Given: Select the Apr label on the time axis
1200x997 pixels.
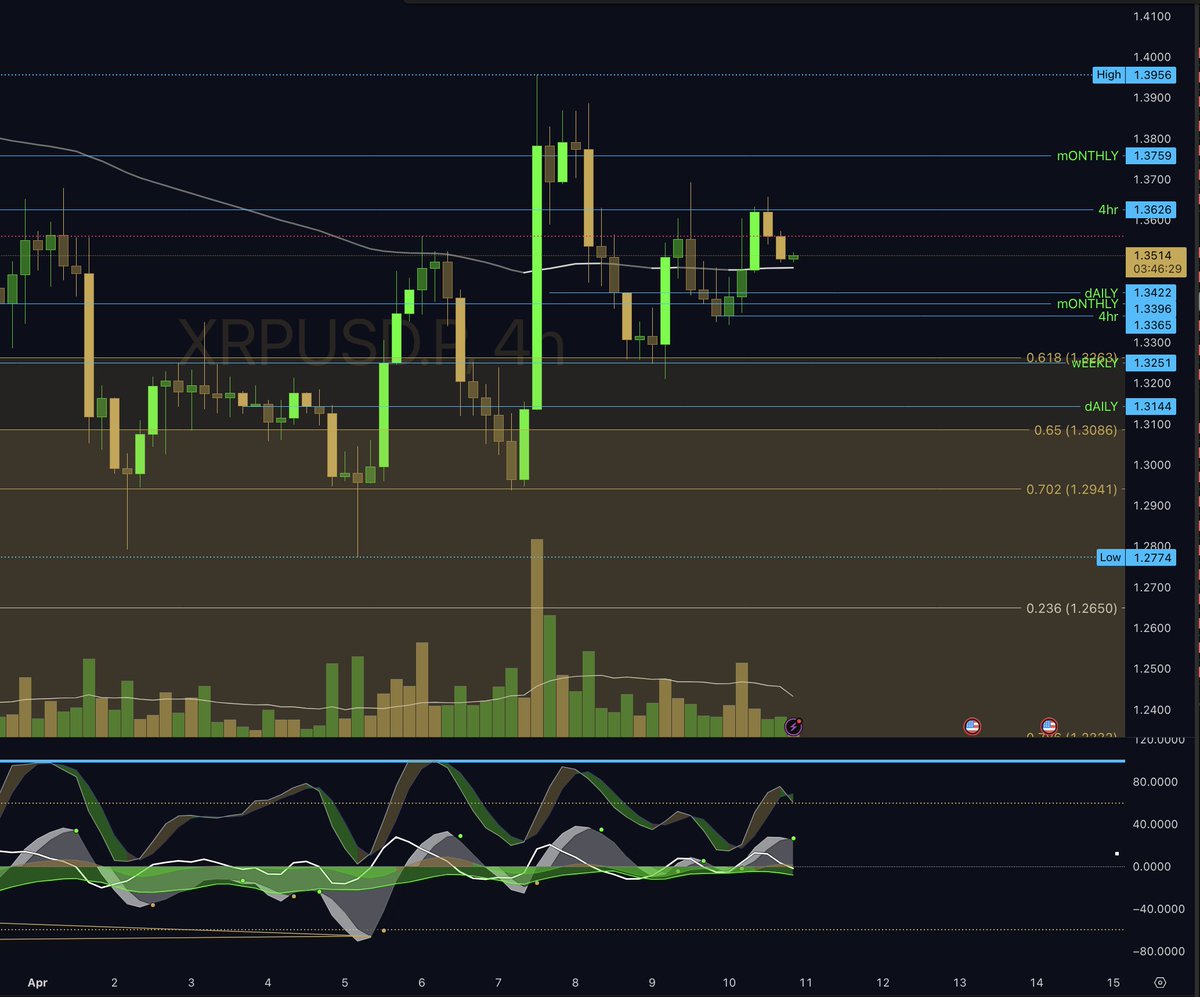Looking at the screenshot, I should (x=40, y=984).
